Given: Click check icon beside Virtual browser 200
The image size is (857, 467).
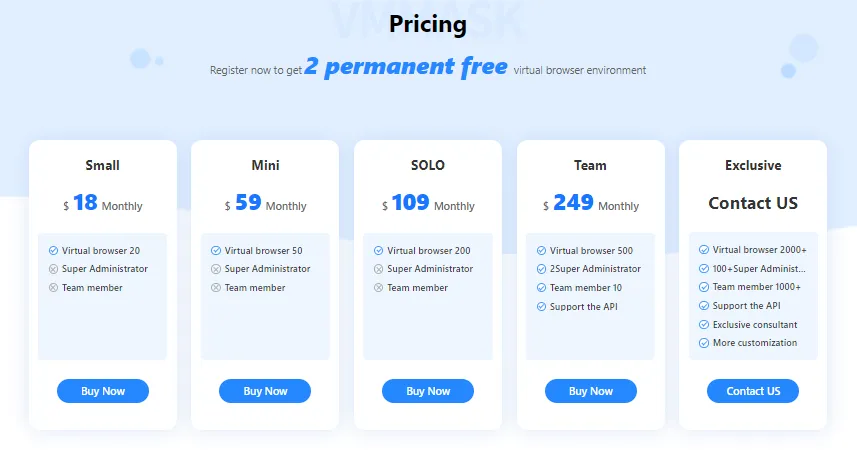Looking at the screenshot, I should click(379, 251).
